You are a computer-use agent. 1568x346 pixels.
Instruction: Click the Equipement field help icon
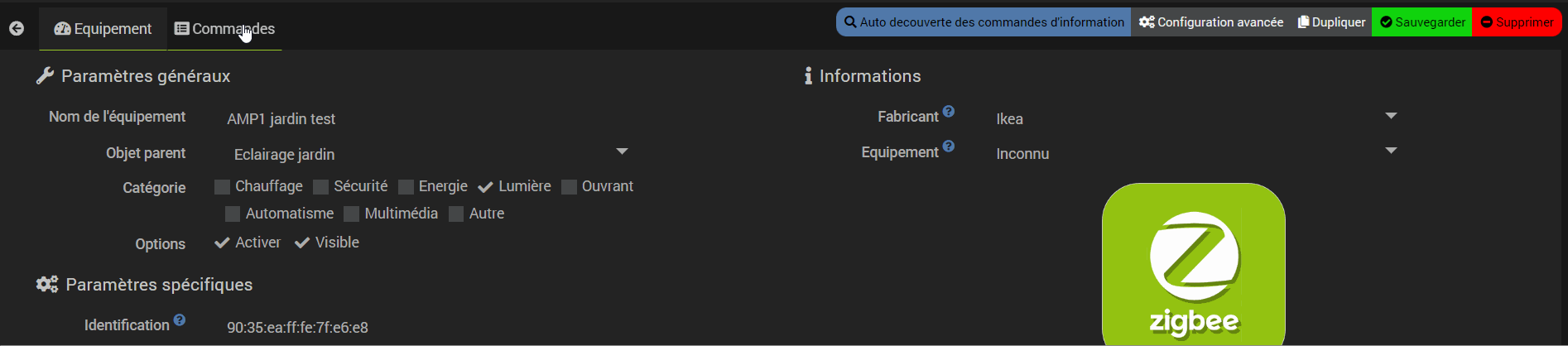[x=949, y=147]
